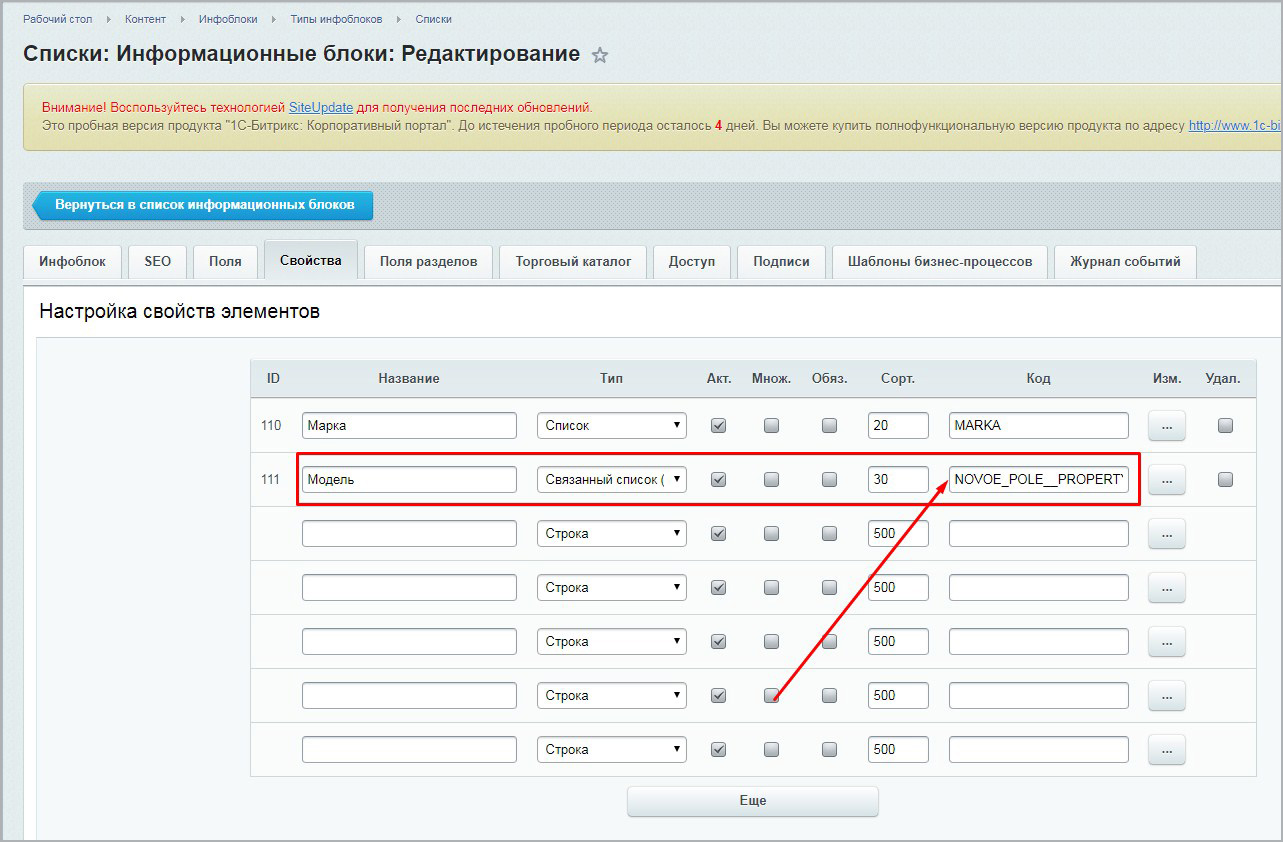Click ID value 111

(271, 479)
